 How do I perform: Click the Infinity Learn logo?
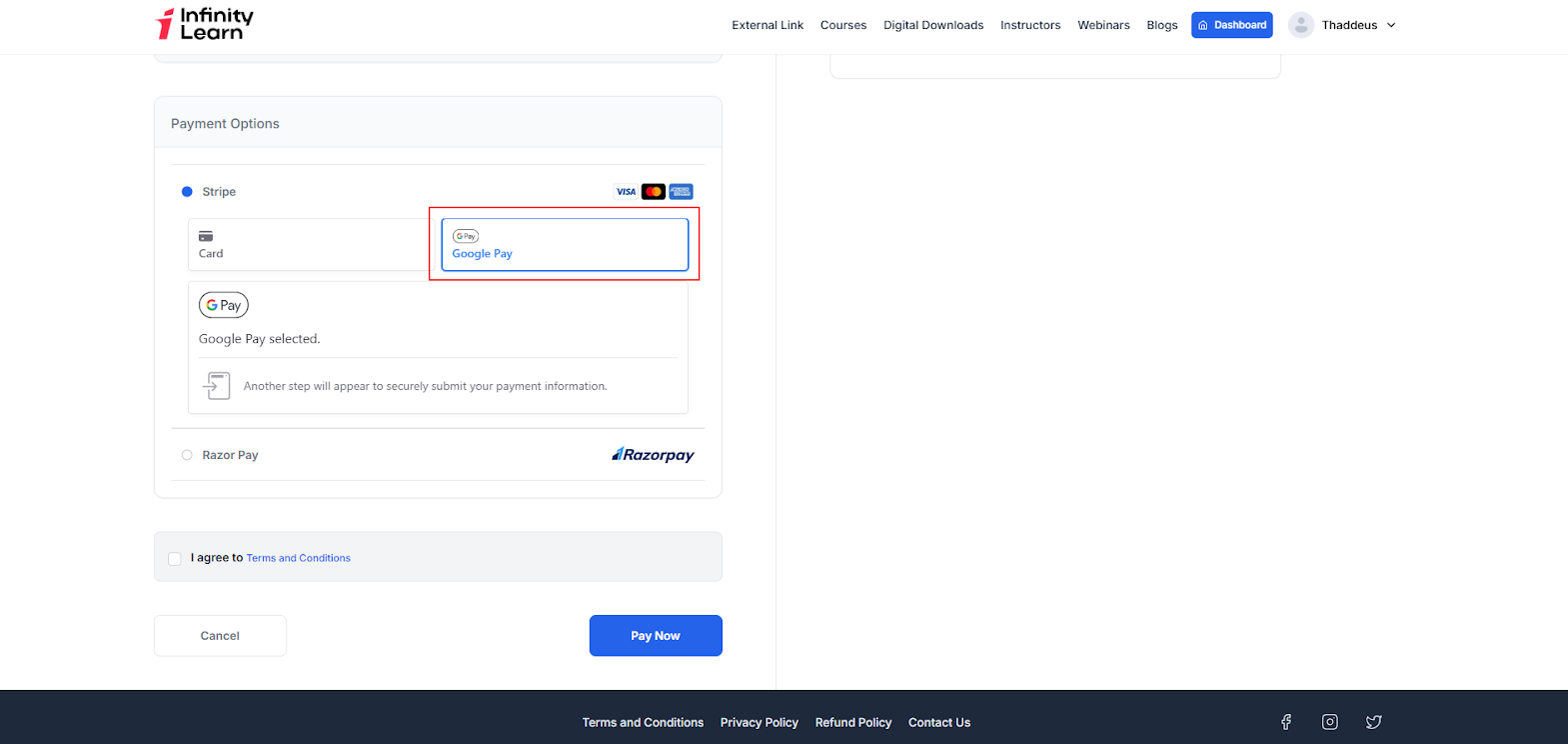tap(205, 24)
